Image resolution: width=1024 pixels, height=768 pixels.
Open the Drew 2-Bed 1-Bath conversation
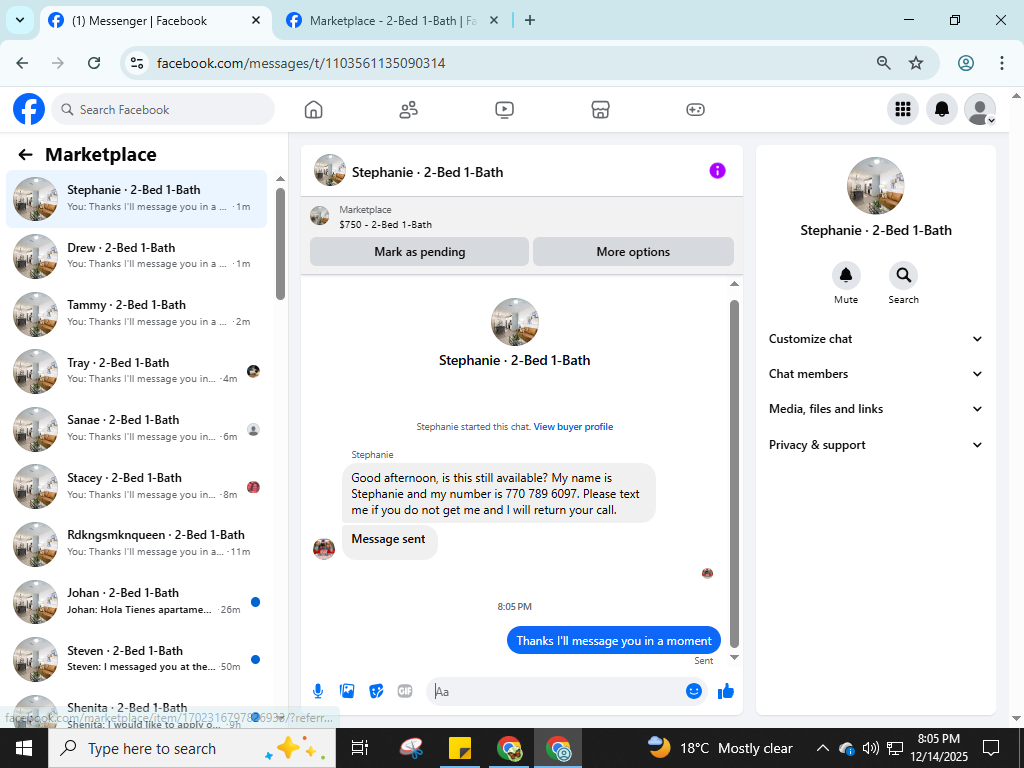pyautogui.click(x=136, y=256)
